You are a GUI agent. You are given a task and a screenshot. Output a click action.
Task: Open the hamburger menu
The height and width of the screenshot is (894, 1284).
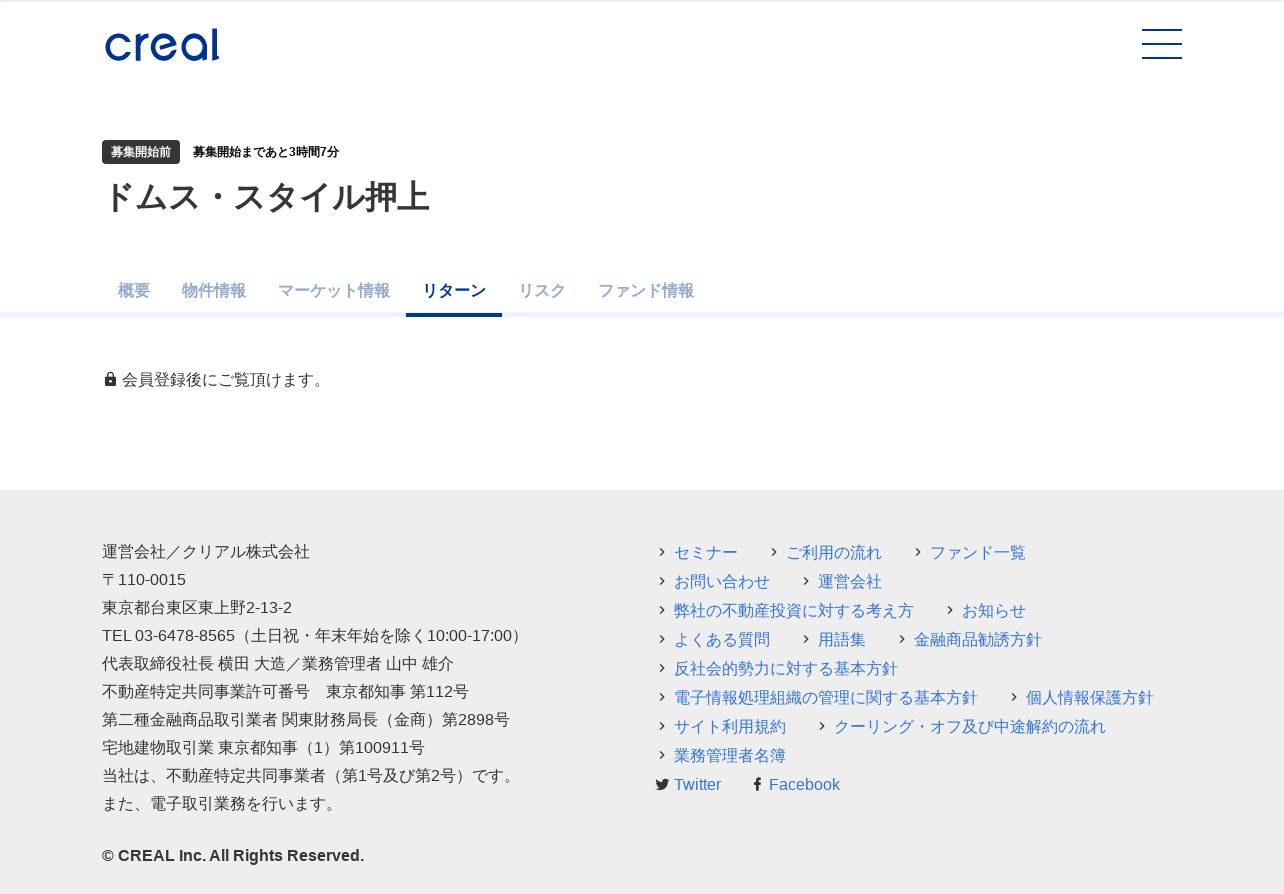(x=1162, y=44)
